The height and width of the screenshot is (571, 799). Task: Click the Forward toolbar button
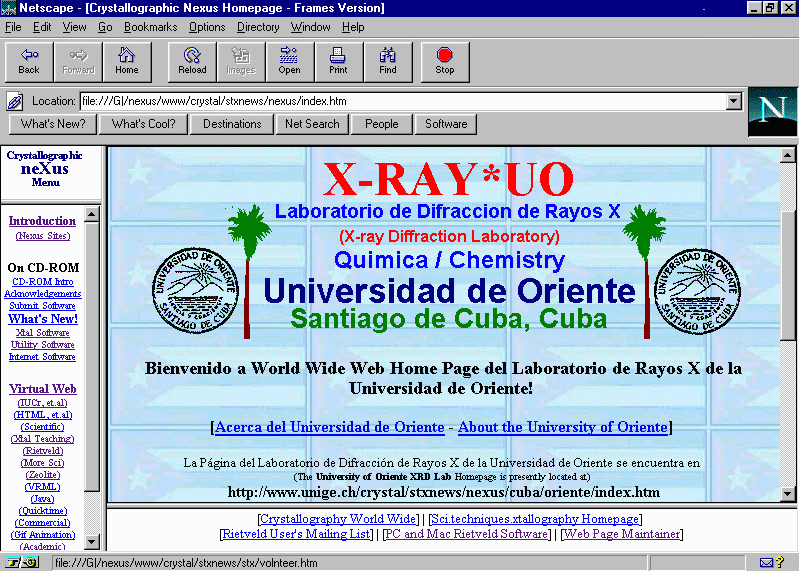[x=78, y=62]
